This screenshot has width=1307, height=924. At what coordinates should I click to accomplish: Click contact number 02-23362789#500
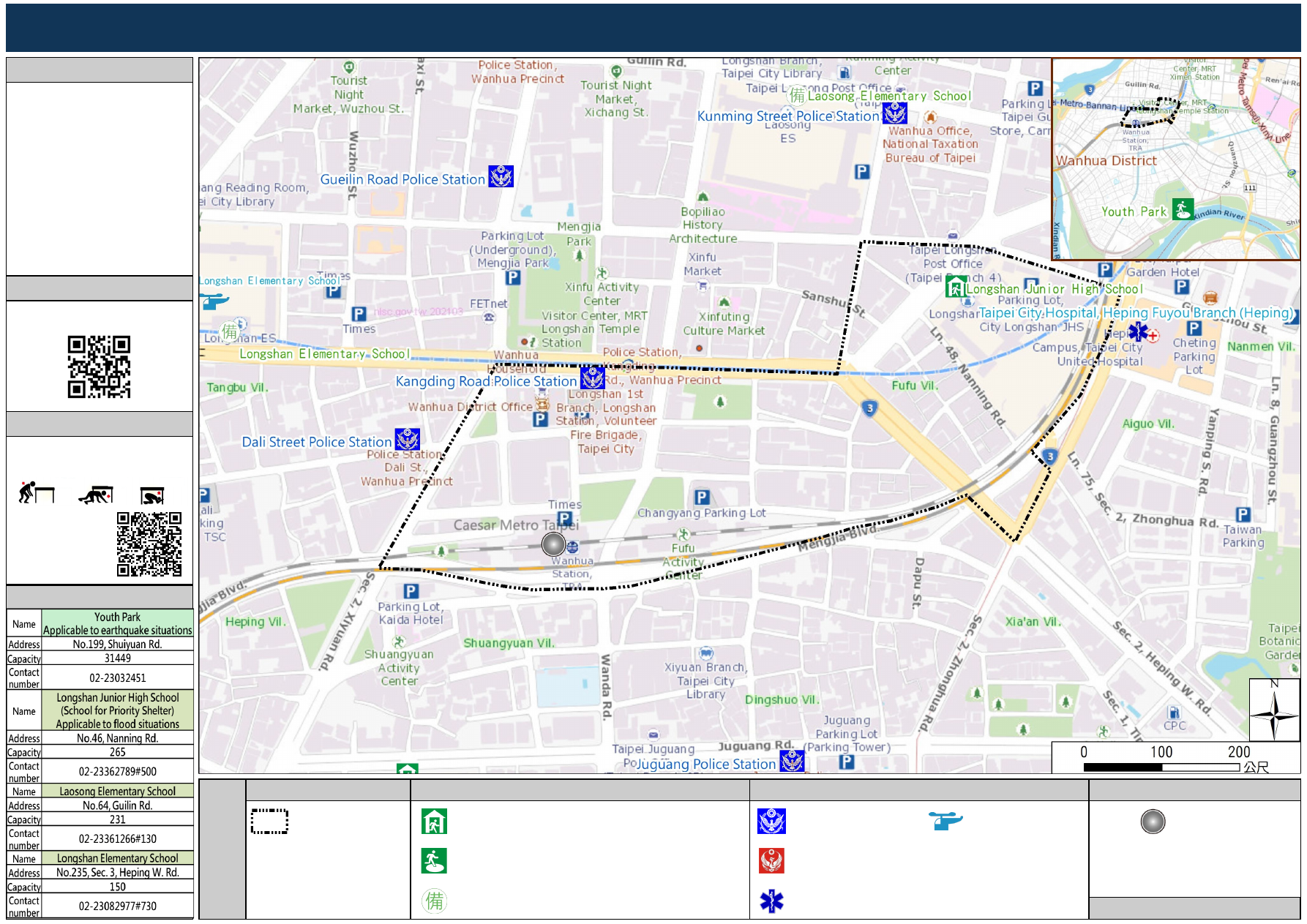tap(117, 771)
